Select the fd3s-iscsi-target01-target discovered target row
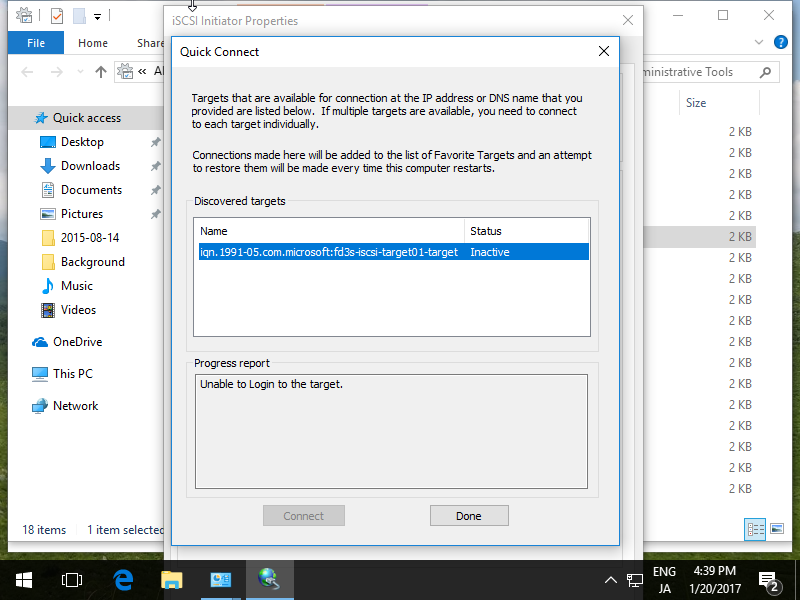This screenshot has height=600, width=800. point(393,252)
